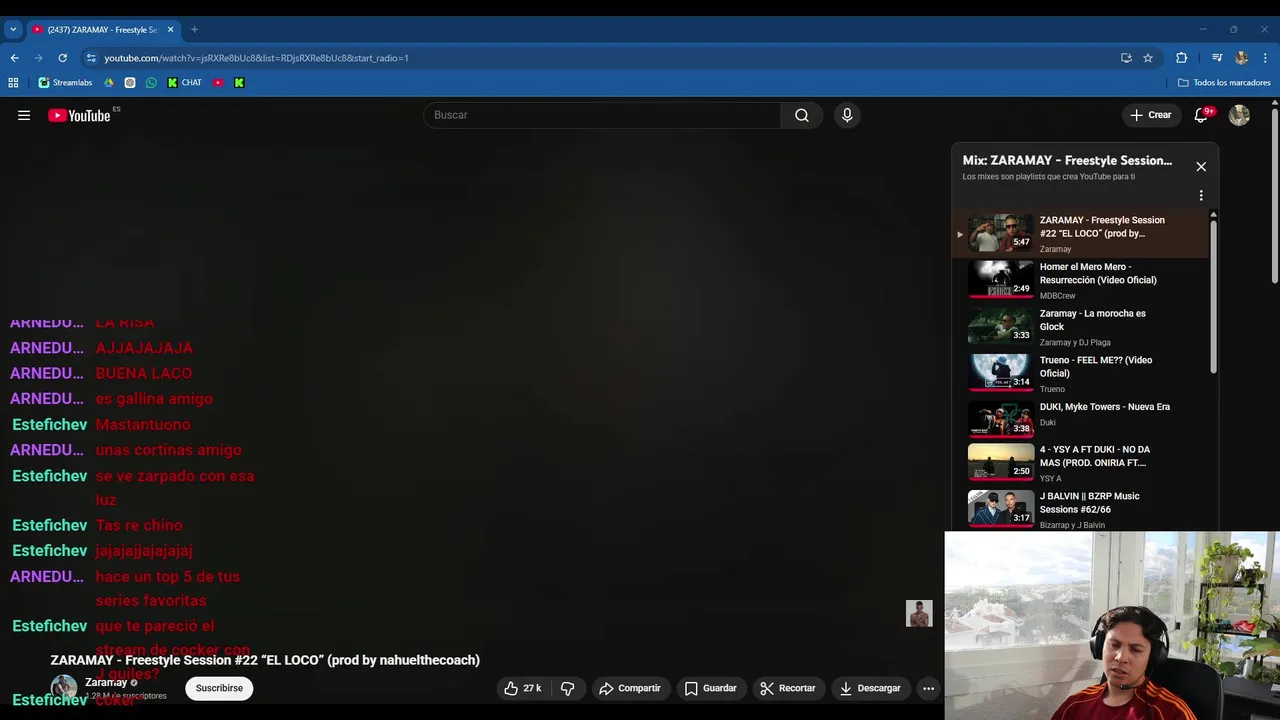Click the mix playlist scrollbar
The width and height of the screenshot is (1280, 720).
[1214, 295]
